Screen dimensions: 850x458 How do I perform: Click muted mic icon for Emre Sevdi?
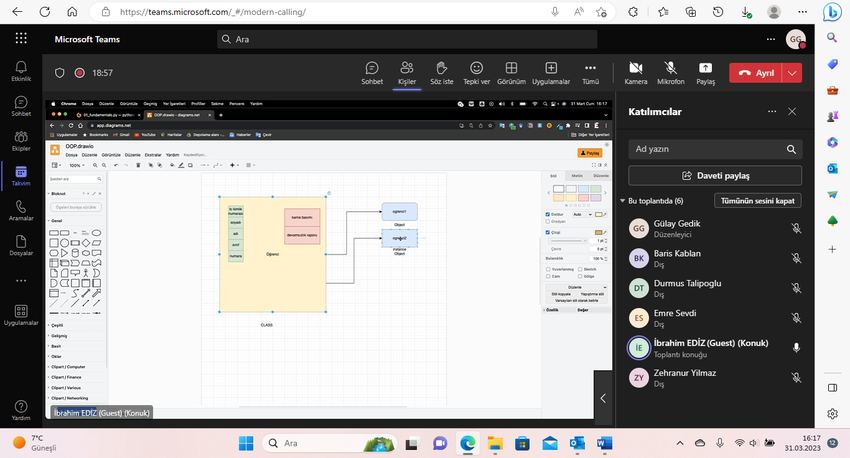pos(796,318)
